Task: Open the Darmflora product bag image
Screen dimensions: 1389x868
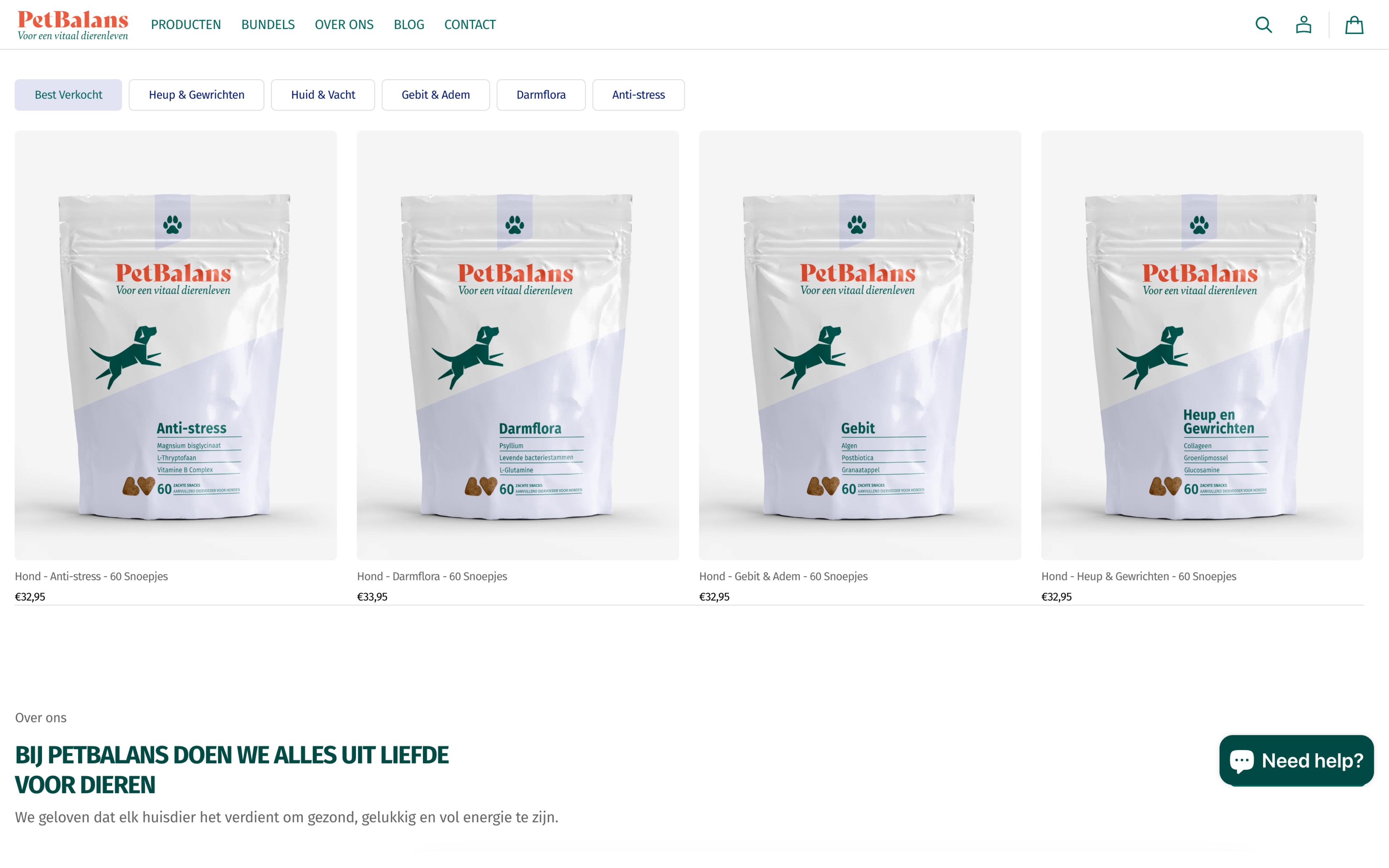Action: (x=518, y=345)
